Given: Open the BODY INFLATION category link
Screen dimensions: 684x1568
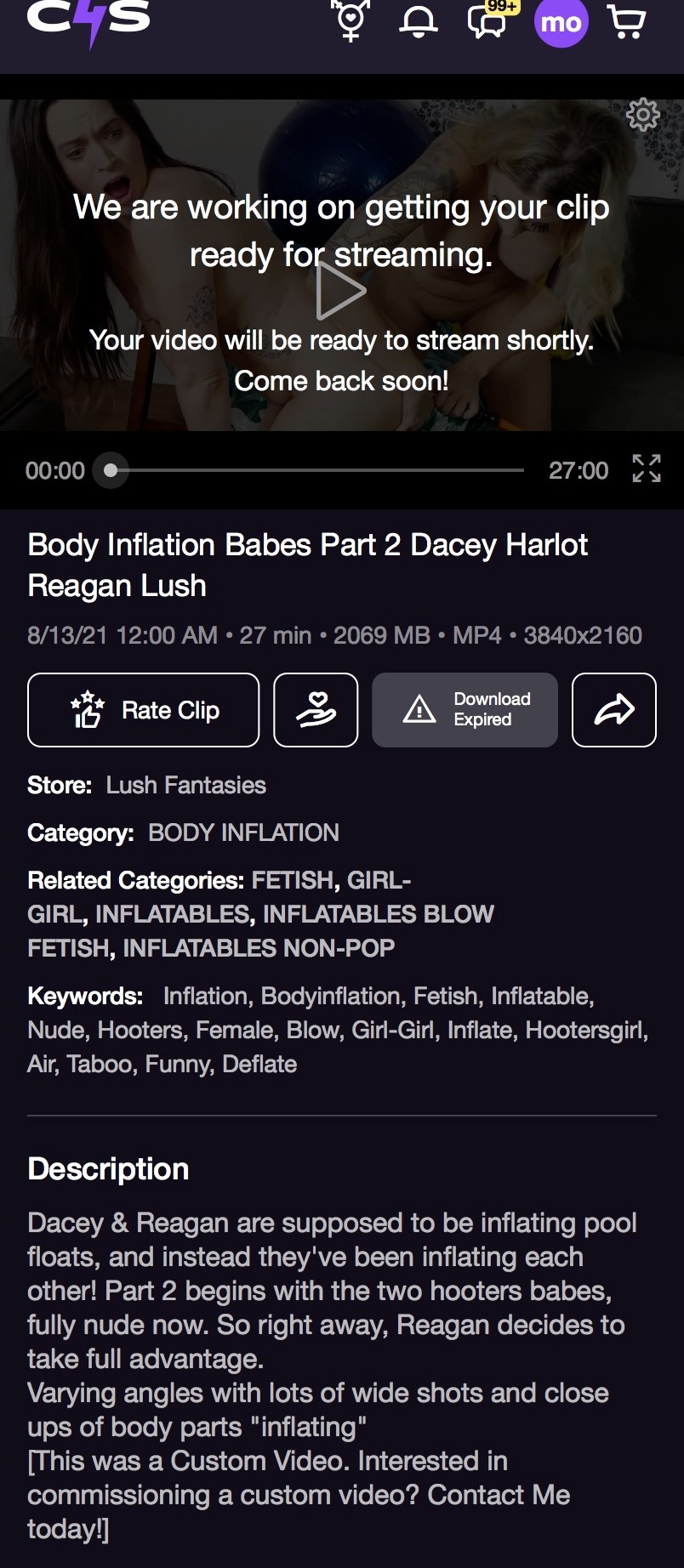Looking at the screenshot, I should (x=243, y=832).
